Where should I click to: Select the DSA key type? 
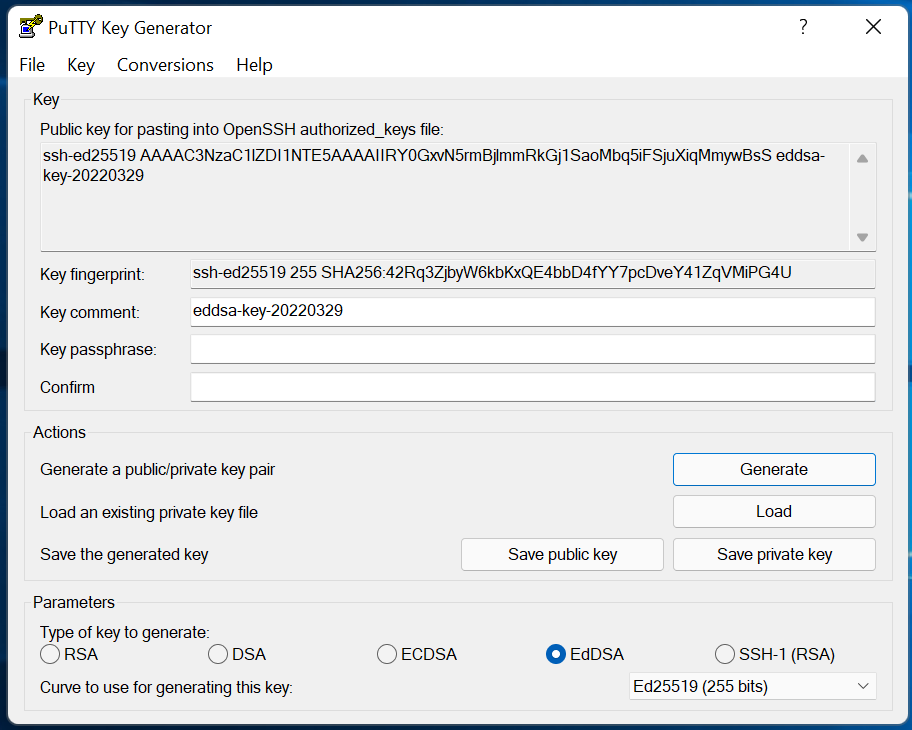[217, 654]
